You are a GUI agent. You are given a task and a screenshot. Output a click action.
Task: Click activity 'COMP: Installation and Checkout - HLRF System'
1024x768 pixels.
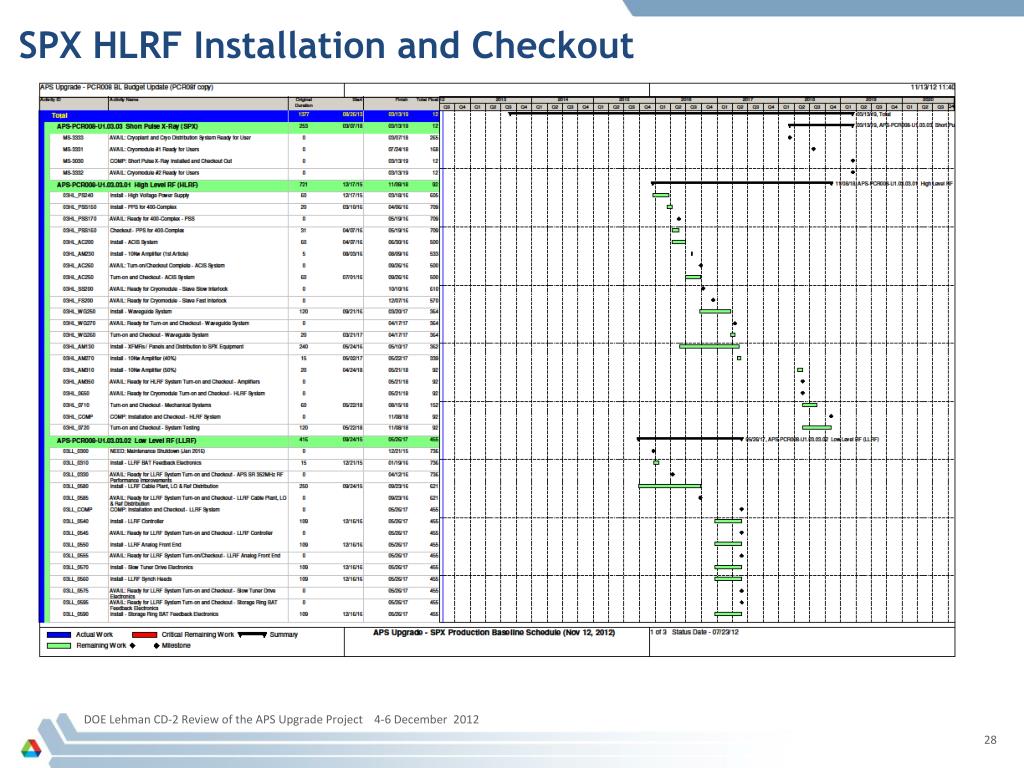point(165,417)
